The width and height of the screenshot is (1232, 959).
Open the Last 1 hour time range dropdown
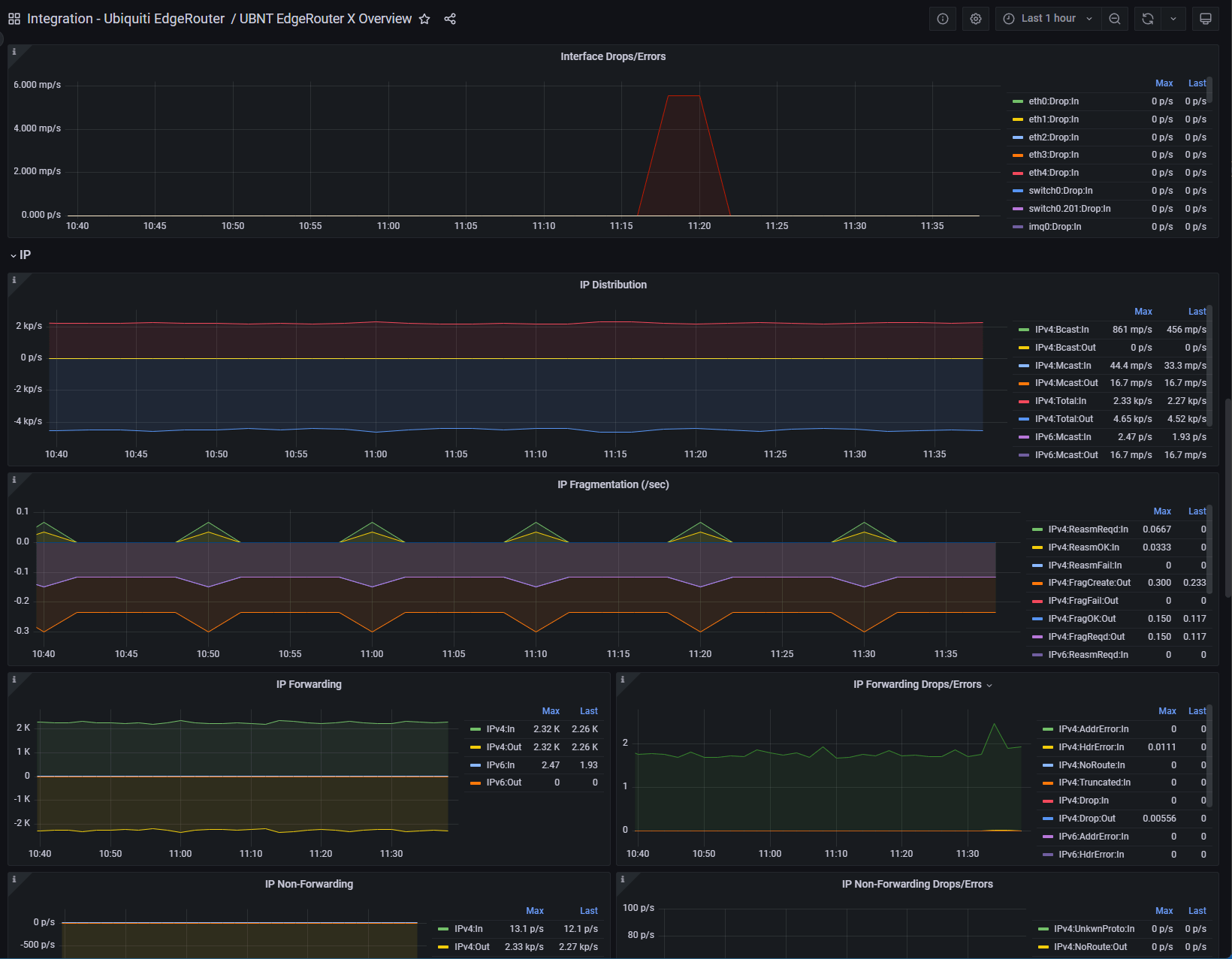[x=1047, y=18]
